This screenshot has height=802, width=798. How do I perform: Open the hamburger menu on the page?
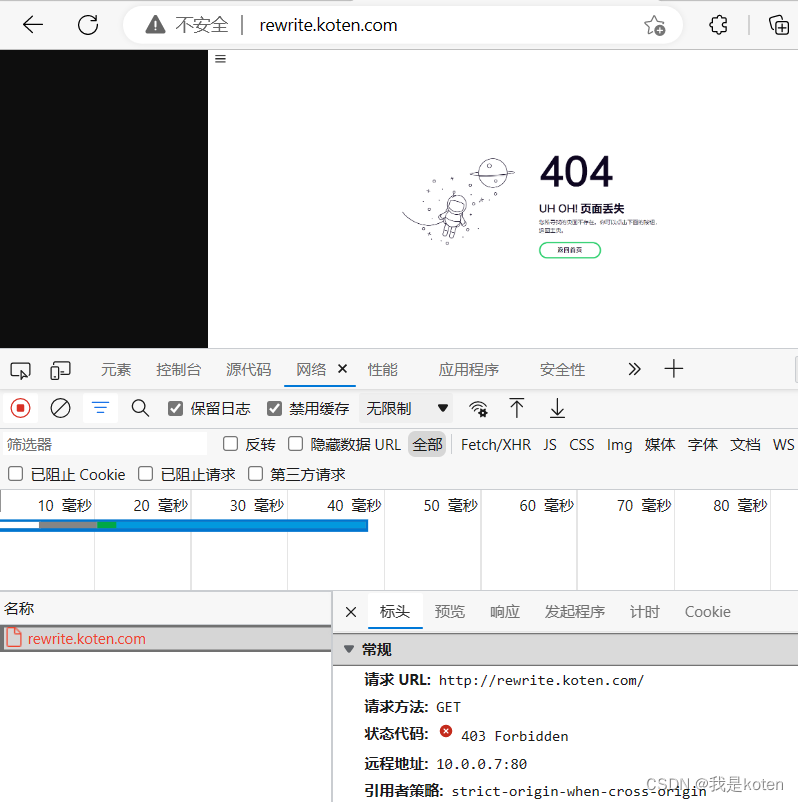pyautogui.click(x=220, y=59)
